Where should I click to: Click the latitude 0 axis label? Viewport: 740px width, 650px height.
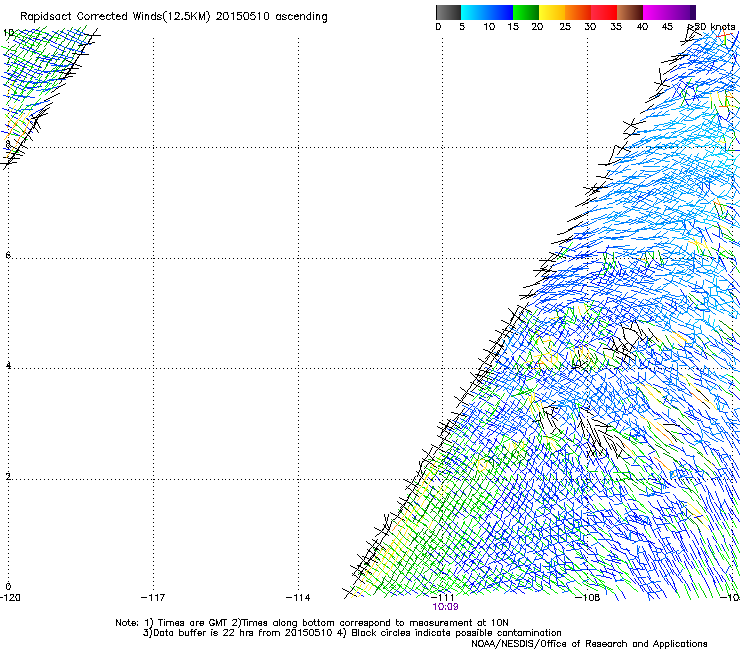pyautogui.click(x=8, y=587)
